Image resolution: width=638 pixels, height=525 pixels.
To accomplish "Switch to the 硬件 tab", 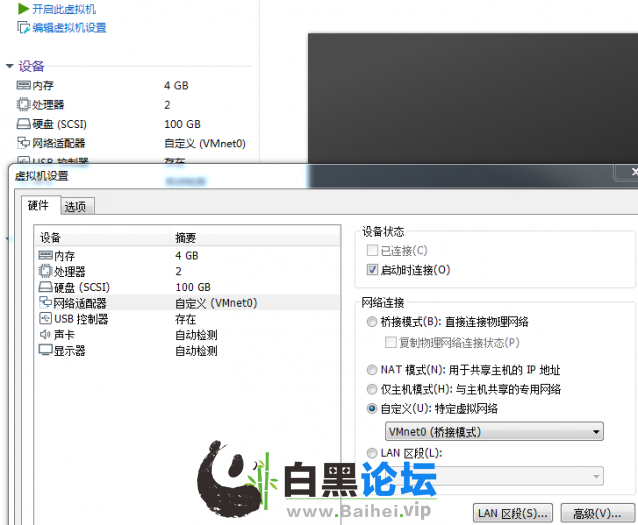I will pyautogui.click(x=38, y=206).
